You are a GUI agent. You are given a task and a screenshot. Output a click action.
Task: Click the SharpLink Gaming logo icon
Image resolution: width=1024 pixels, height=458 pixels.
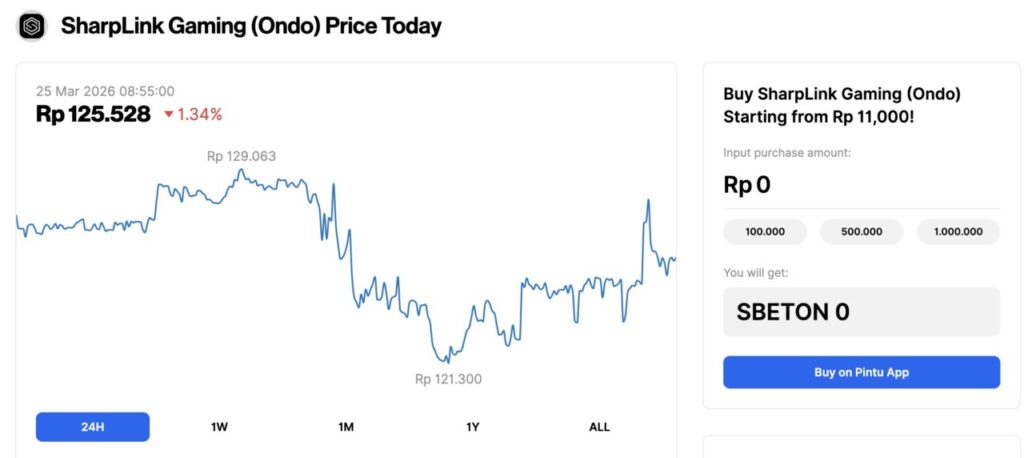(32, 26)
